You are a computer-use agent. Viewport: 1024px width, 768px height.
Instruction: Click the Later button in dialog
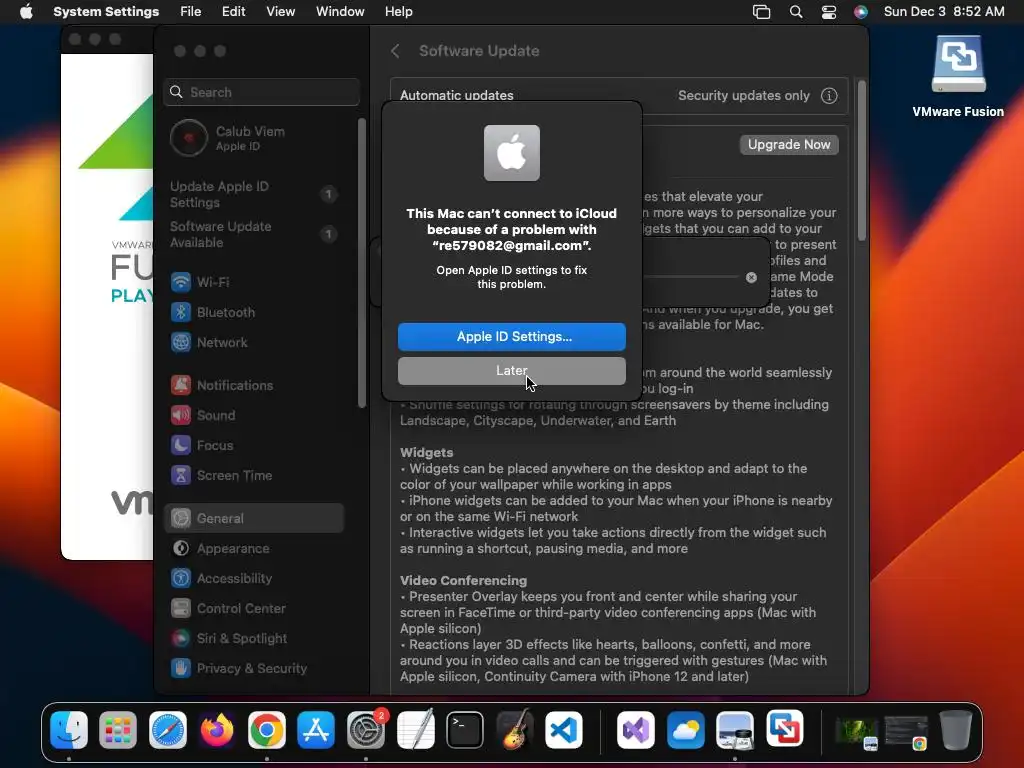pos(511,371)
